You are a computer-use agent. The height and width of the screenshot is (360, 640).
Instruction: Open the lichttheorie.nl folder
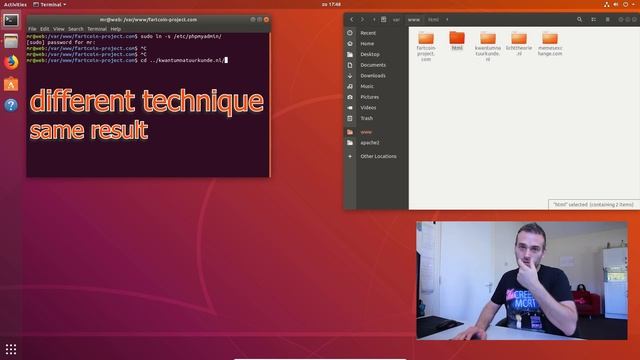coord(519,43)
